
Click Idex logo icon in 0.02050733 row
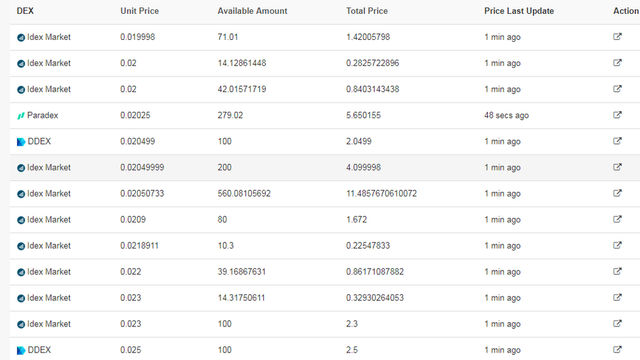pyautogui.click(x=21, y=194)
